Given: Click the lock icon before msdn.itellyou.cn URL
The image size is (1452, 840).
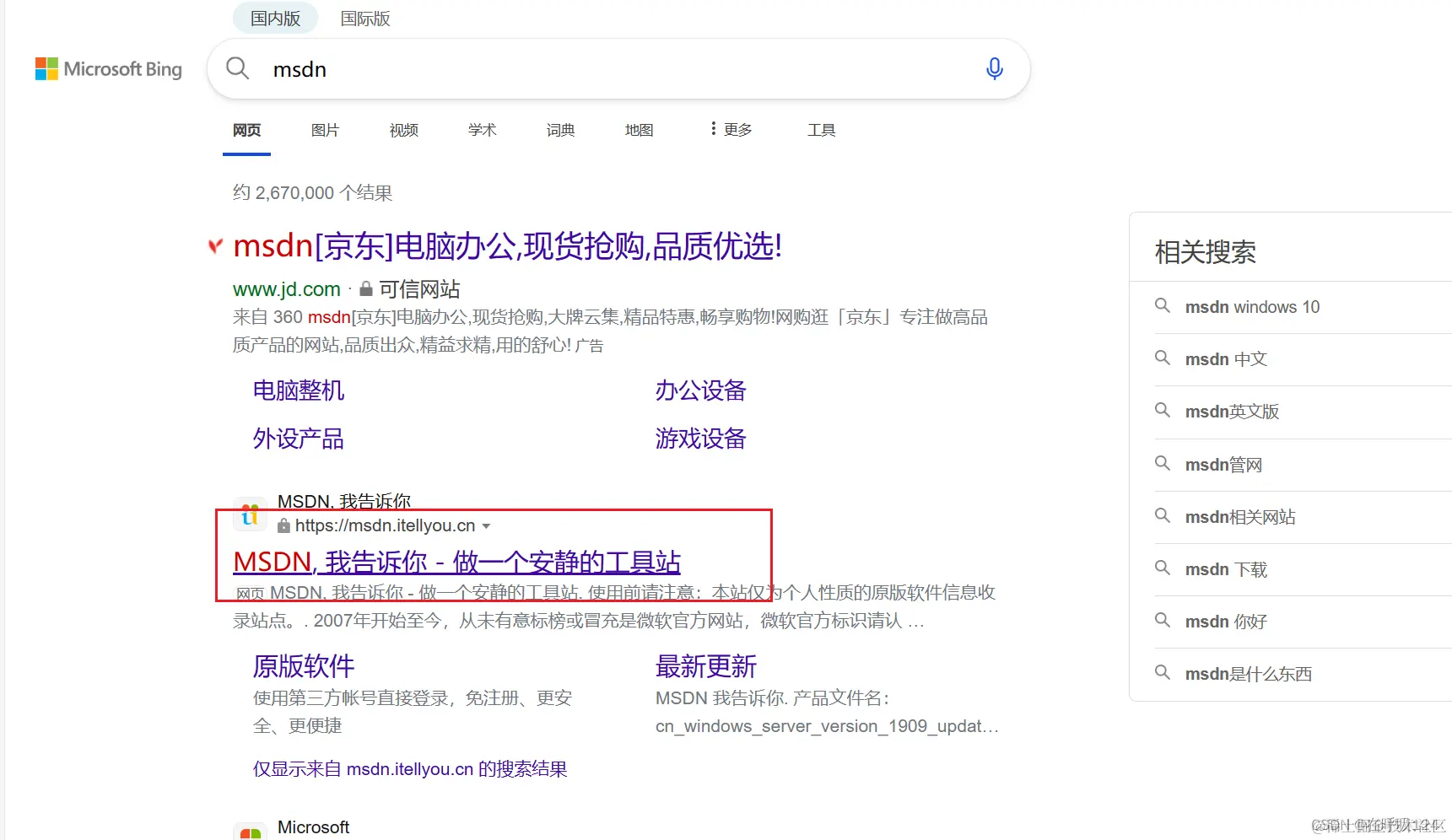Looking at the screenshot, I should tap(284, 525).
